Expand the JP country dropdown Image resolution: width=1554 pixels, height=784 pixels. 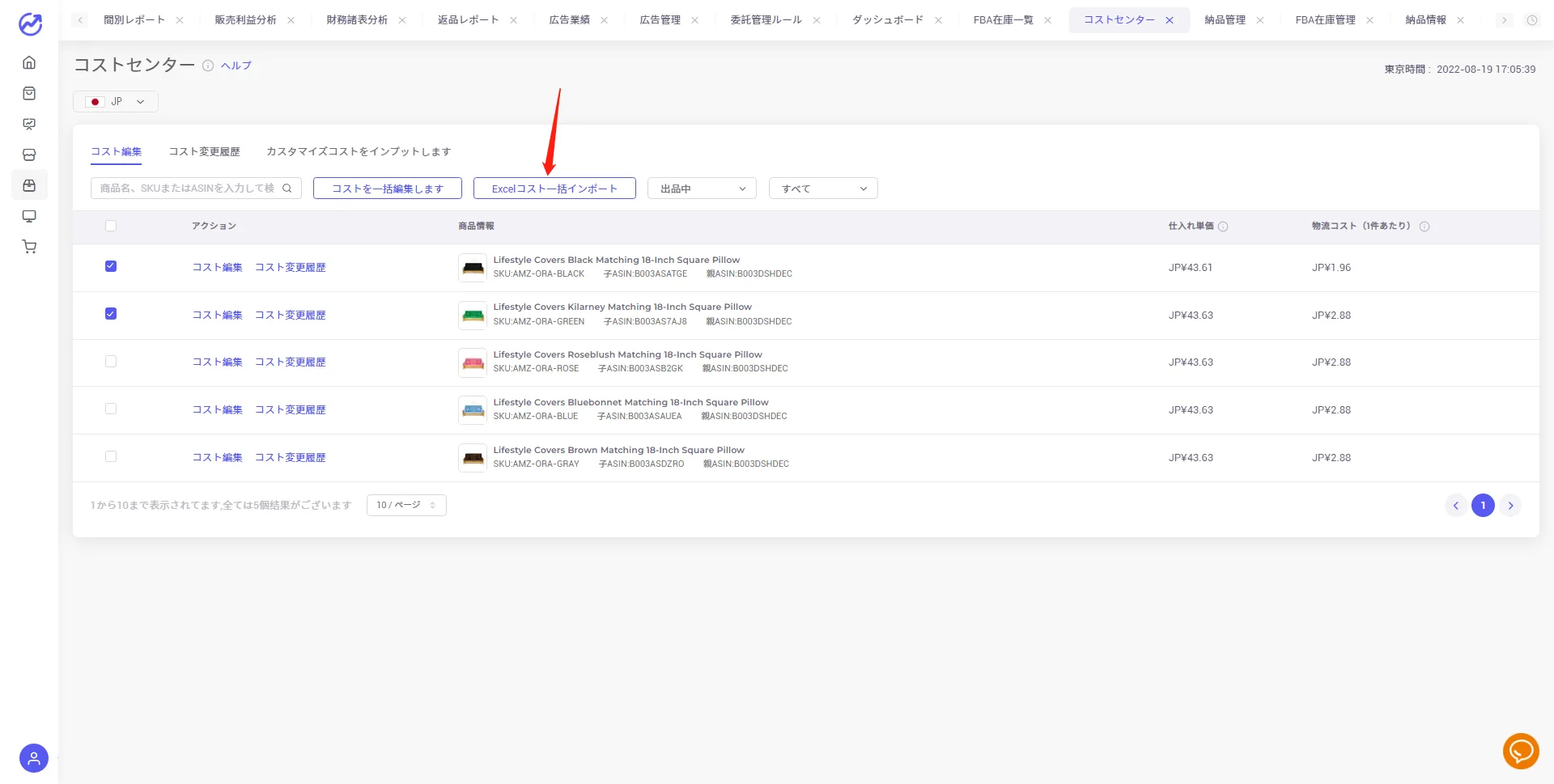(x=116, y=102)
